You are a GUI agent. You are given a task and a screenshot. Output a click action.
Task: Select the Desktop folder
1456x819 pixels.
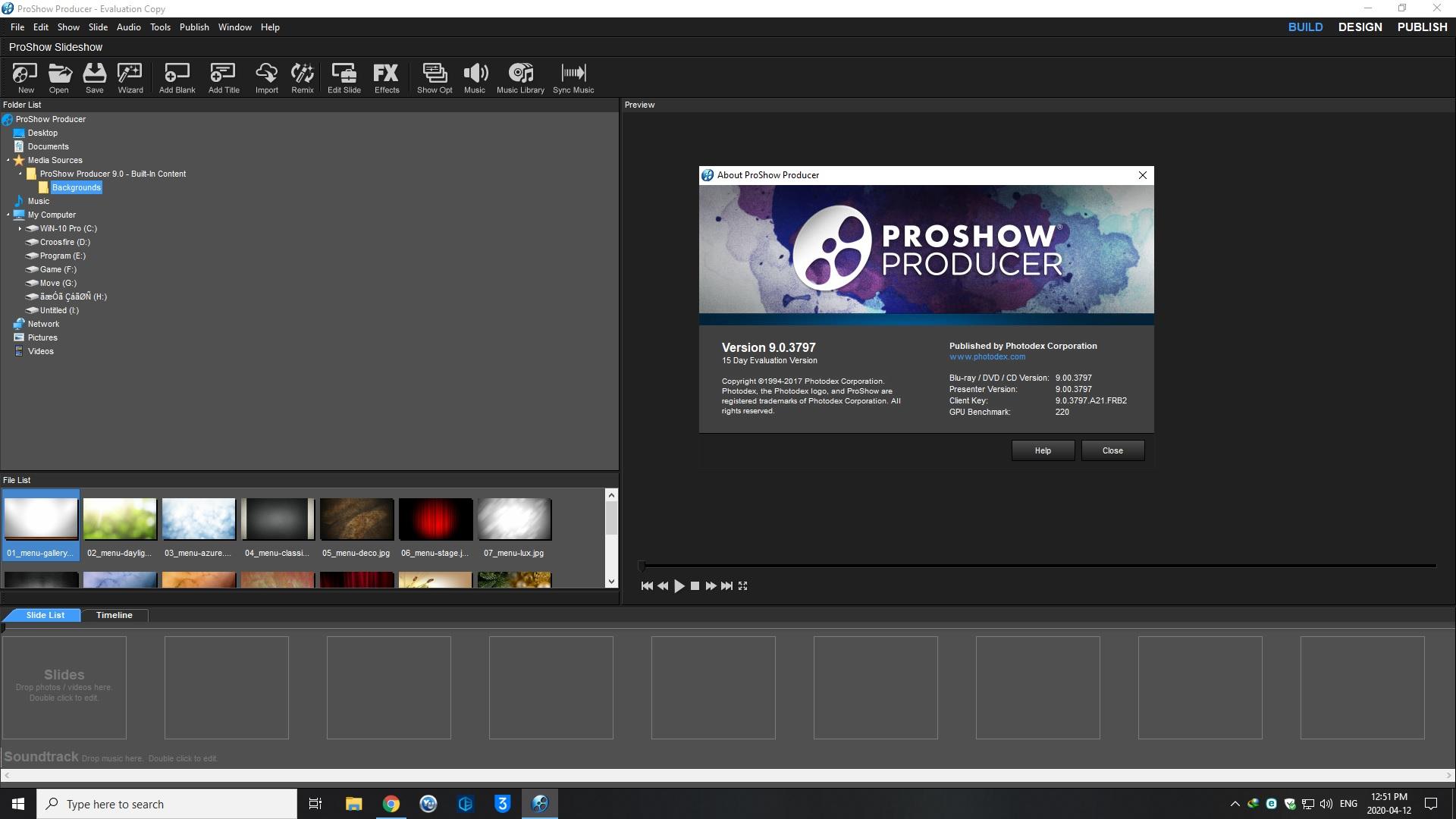(x=42, y=133)
